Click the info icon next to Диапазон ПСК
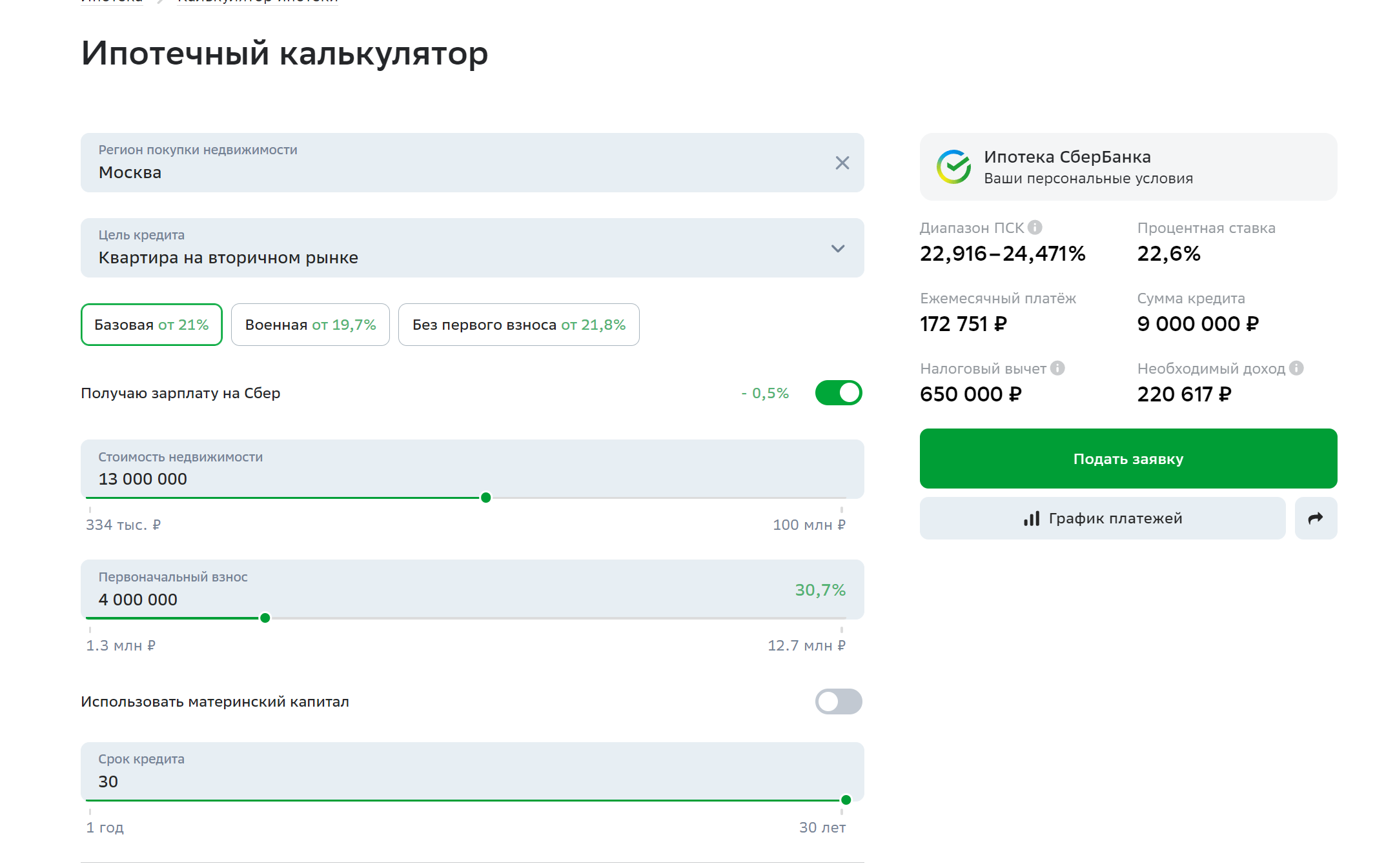 (x=1035, y=227)
